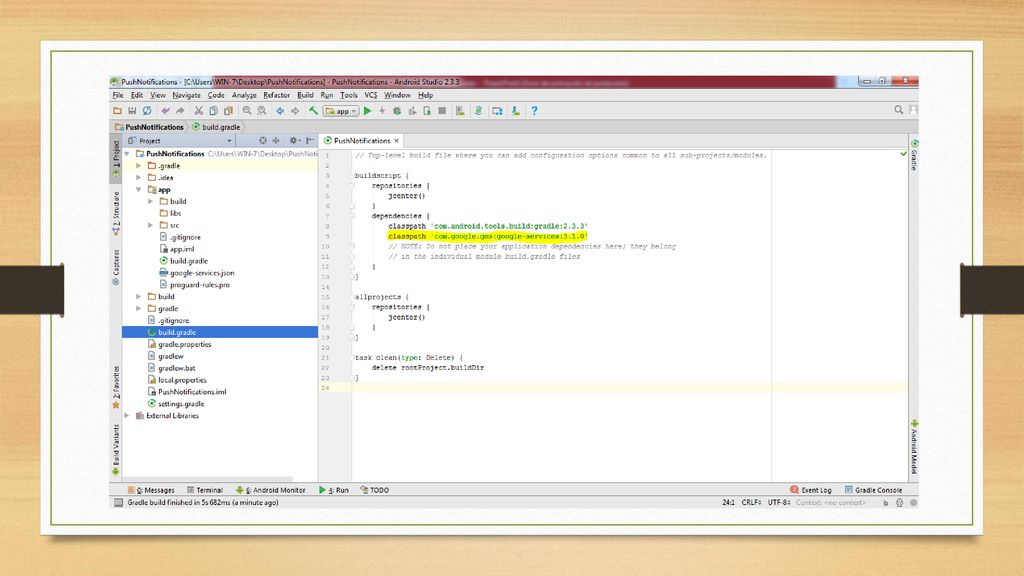Click the highlighted google-services classpath line

[488, 236]
